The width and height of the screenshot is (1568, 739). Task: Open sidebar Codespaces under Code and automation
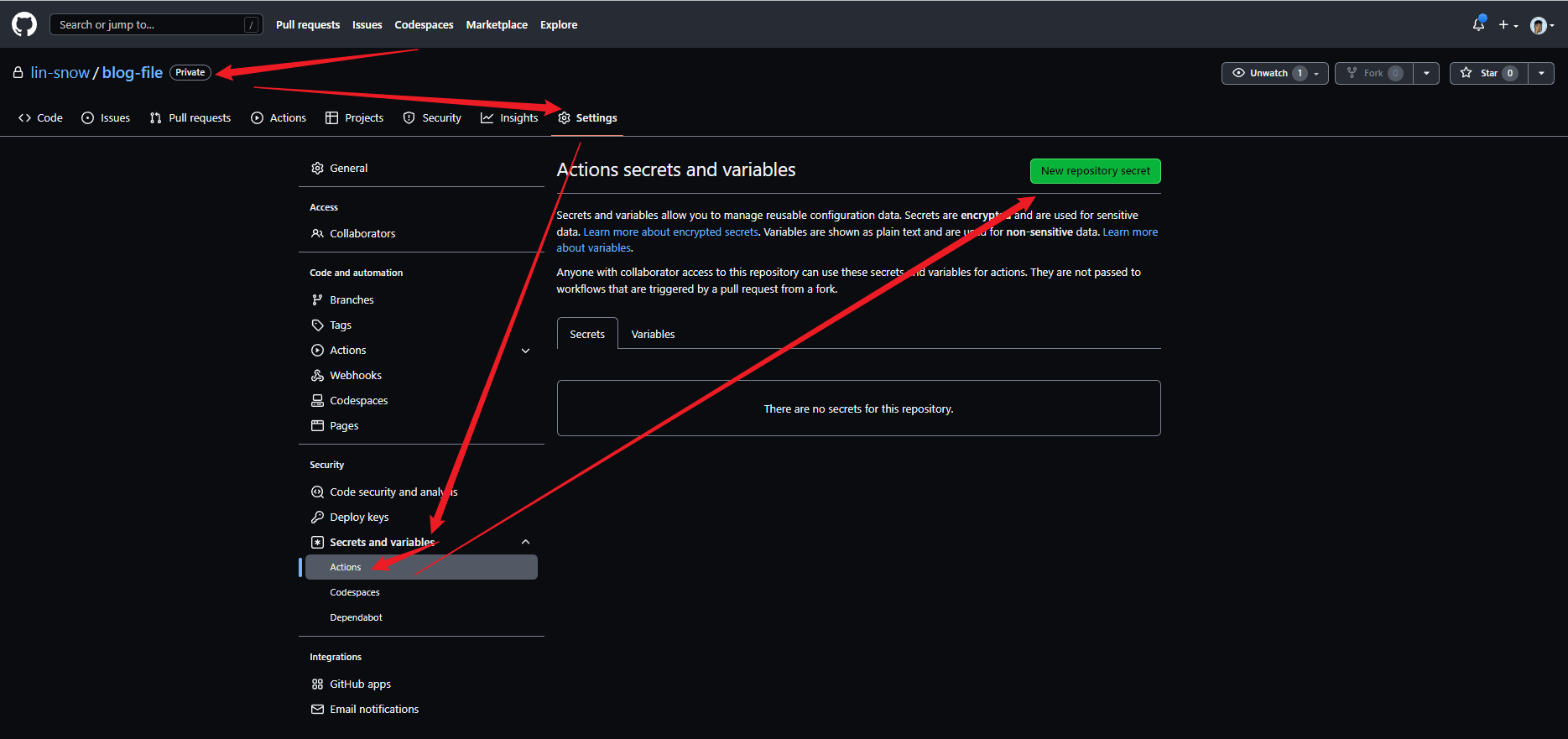click(x=421, y=400)
